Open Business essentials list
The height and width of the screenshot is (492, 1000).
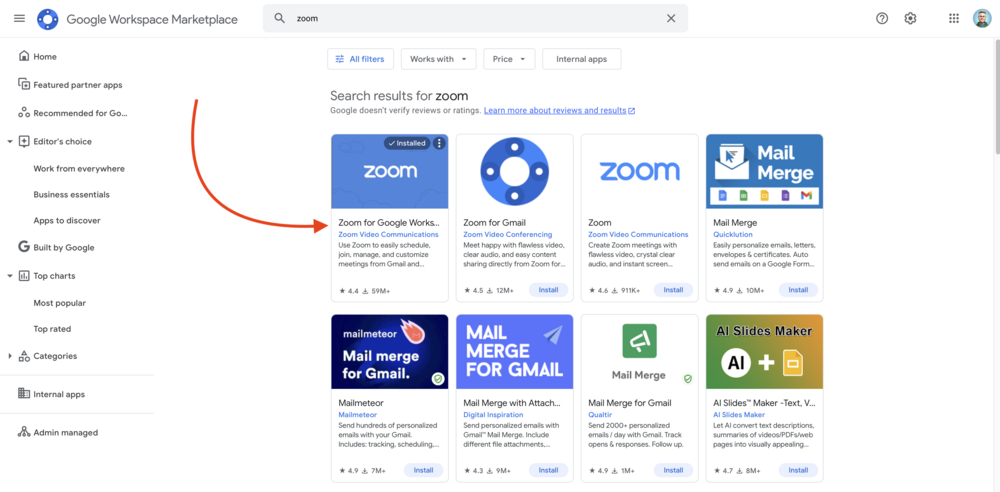point(71,195)
